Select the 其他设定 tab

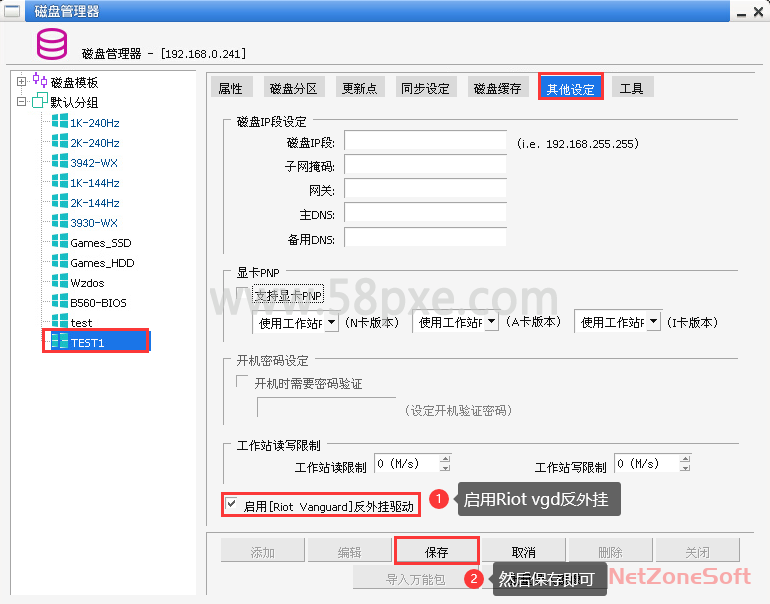(571, 88)
